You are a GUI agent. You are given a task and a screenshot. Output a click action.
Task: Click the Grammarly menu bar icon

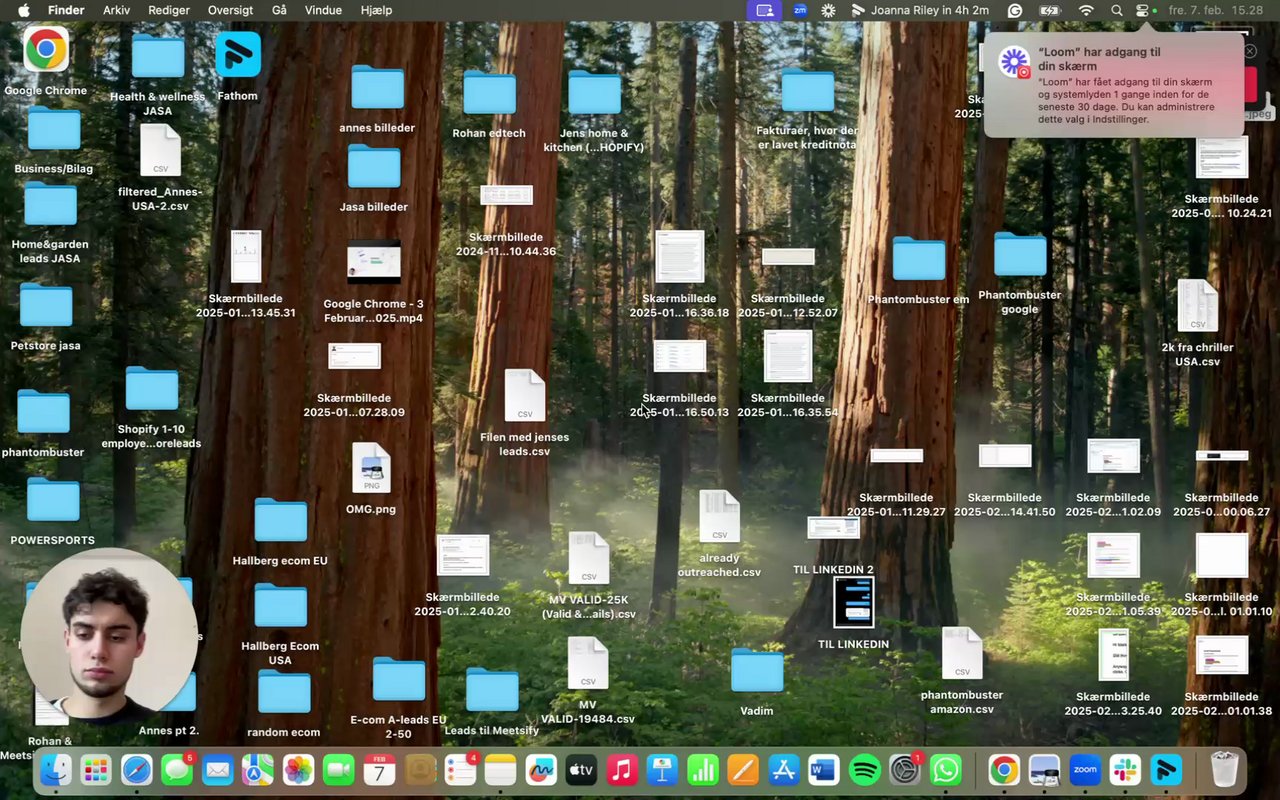click(1015, 10)
